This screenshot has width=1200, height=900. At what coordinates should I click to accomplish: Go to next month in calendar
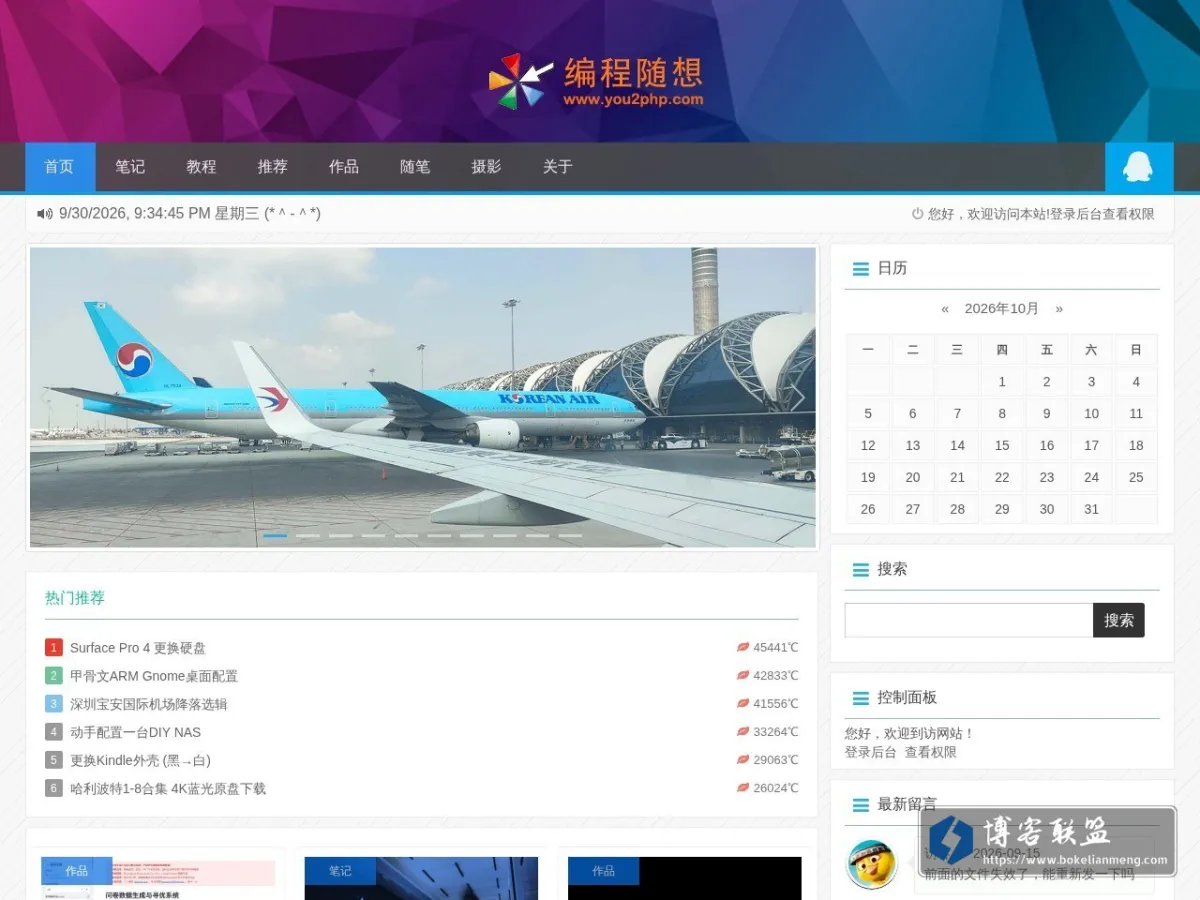tap(1059, 309)
